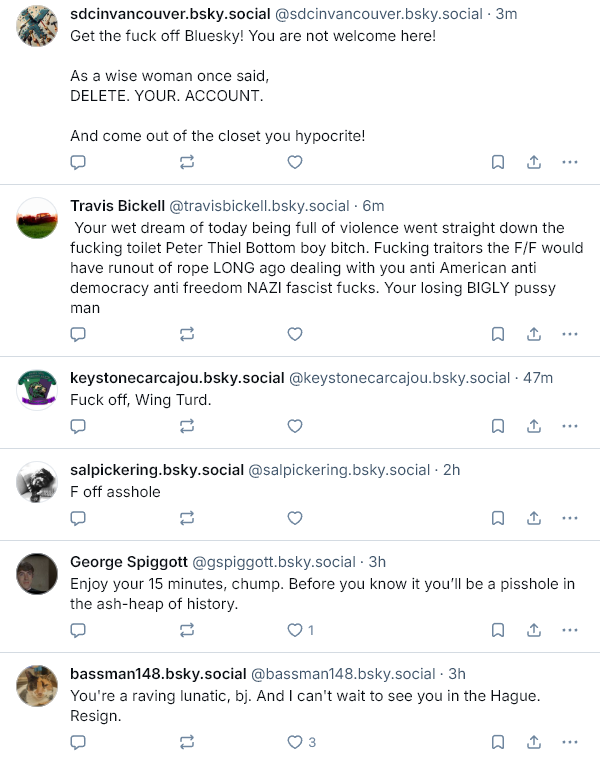The height and width of the screenshot is (763, 600).
Task: Repost George Spiggott's post
Action: coord(186,630)
